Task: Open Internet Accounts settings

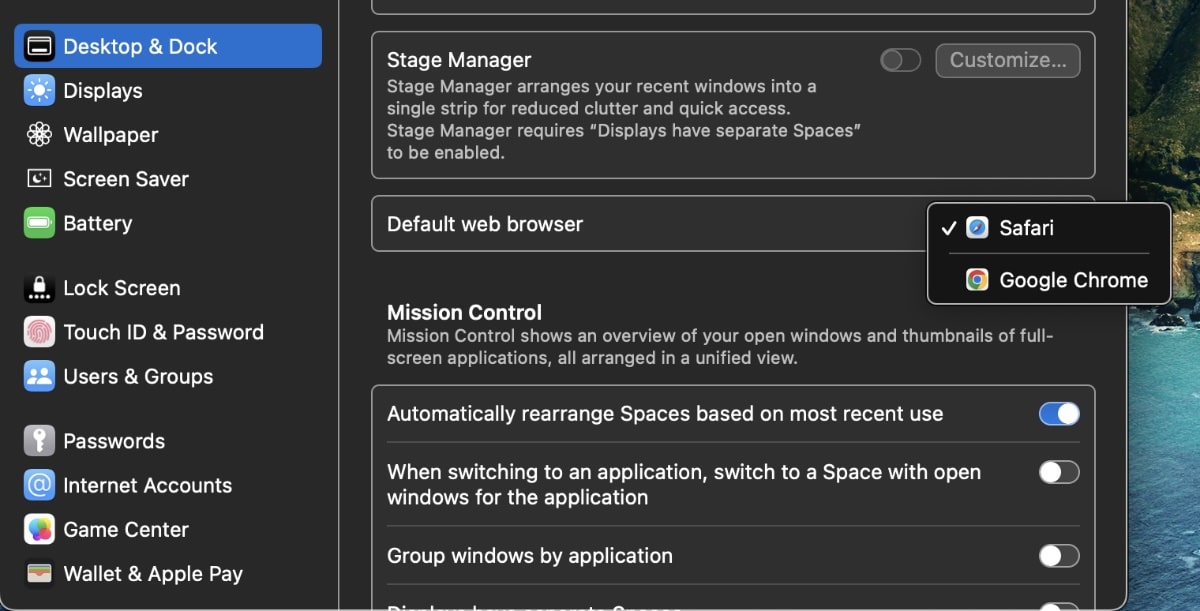Action: [x=147, y=486]
